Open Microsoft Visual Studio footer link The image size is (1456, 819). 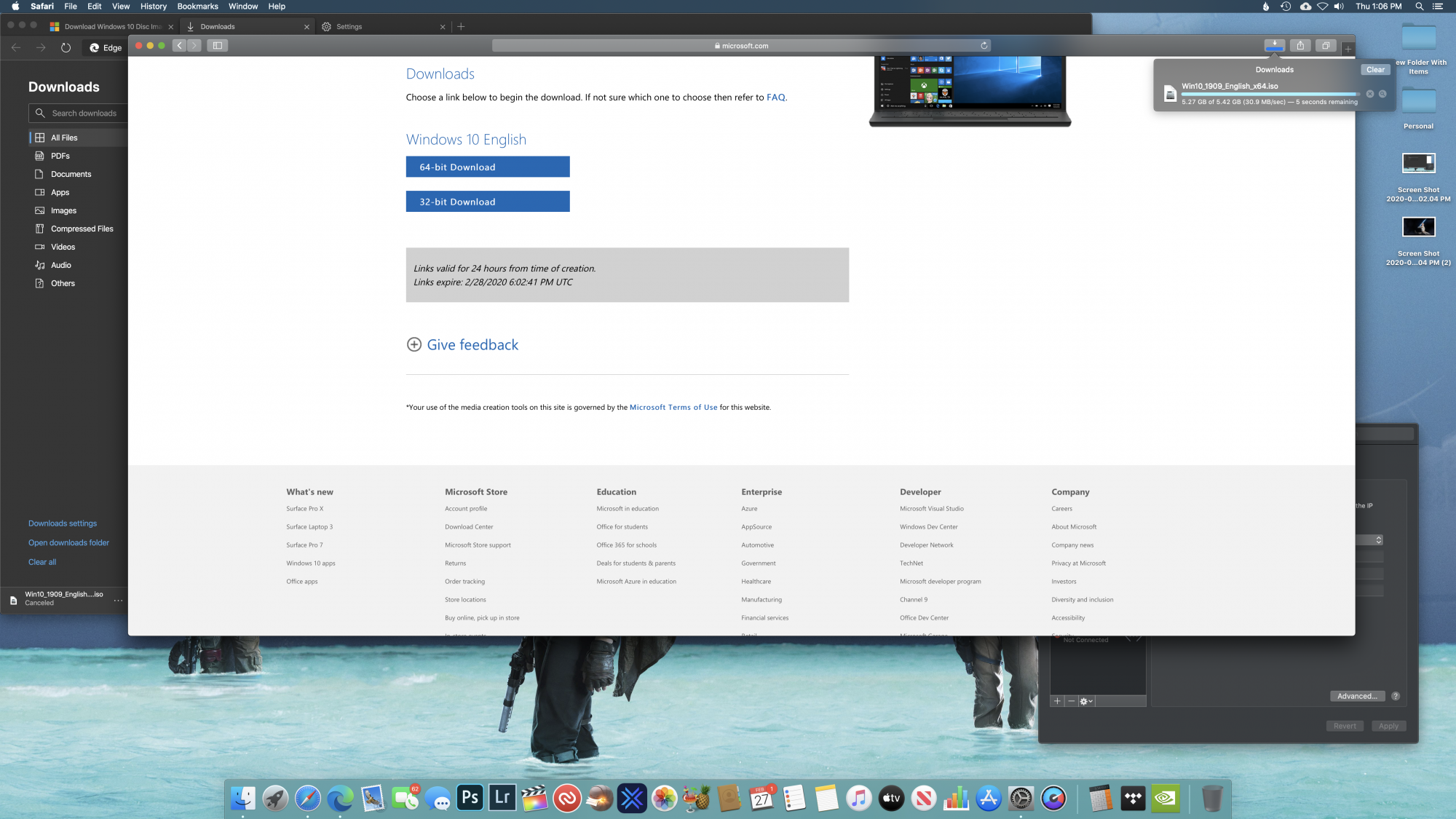[x=932, y=509]
